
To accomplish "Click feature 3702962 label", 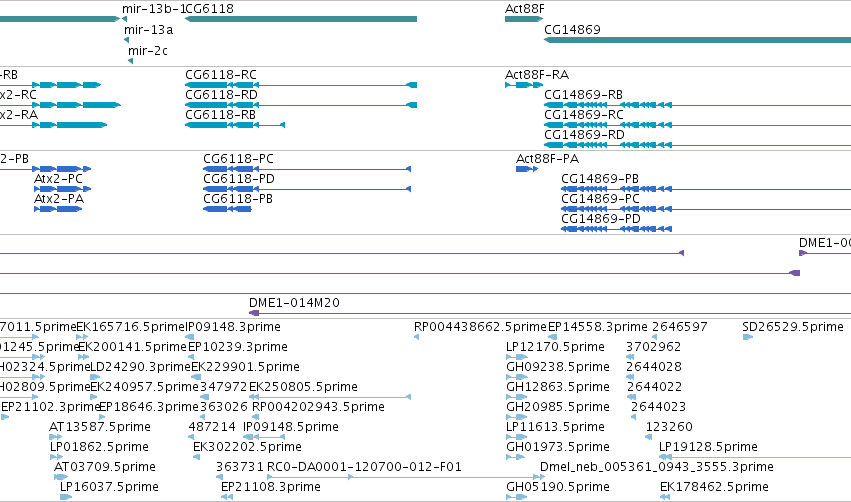I will 653,347.
